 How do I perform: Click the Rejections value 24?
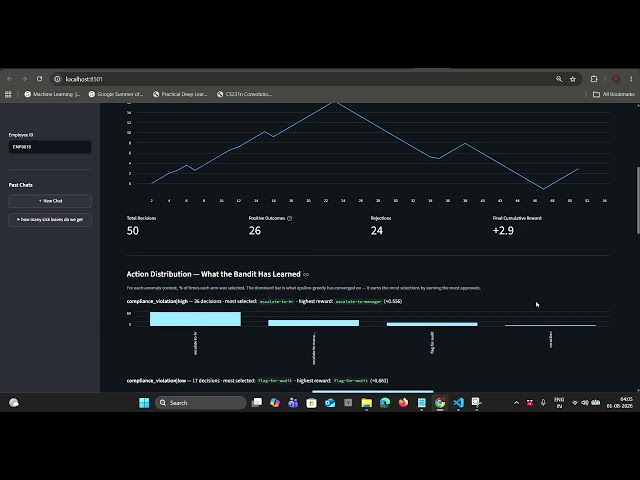click(x=377, y=231)
